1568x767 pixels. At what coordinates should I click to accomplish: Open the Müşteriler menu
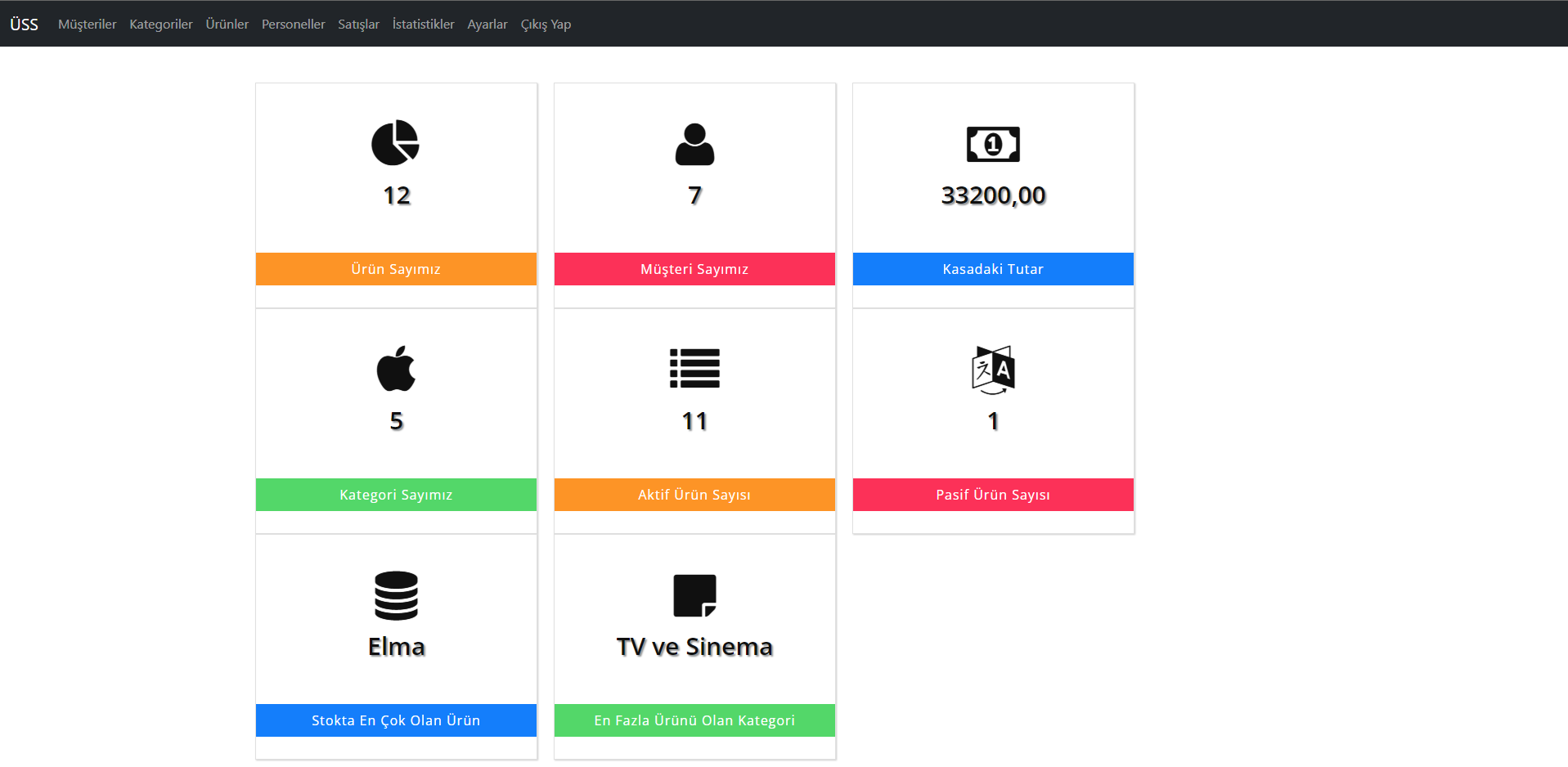click(x=87, y=24)
